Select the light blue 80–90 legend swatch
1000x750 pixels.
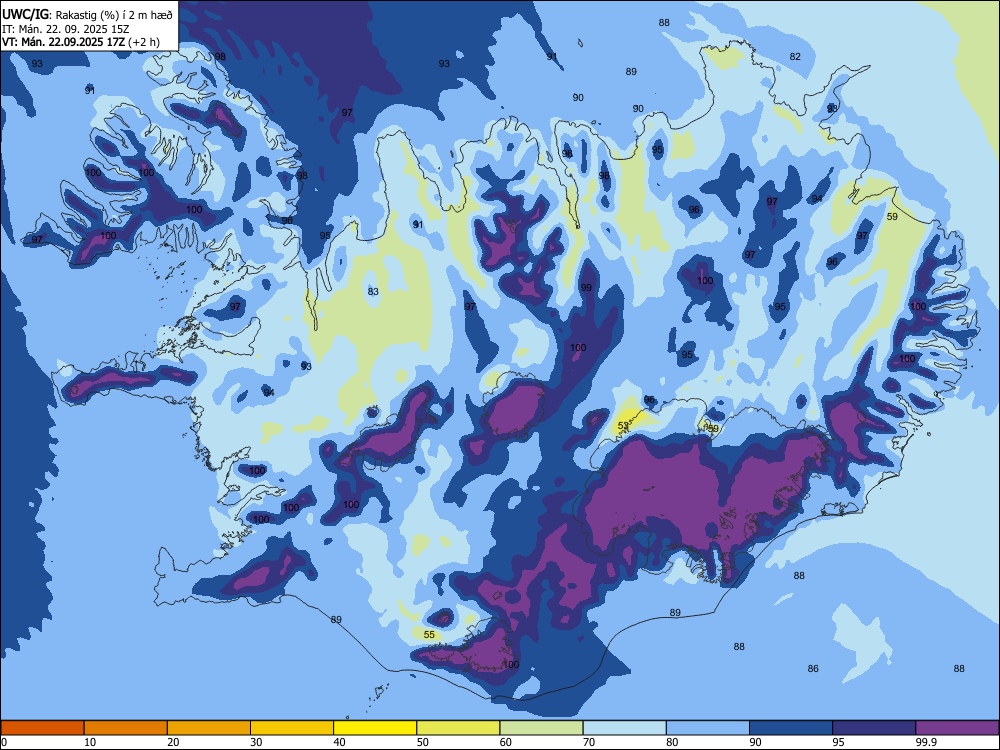pyautogui.click(x=708, y=728)
